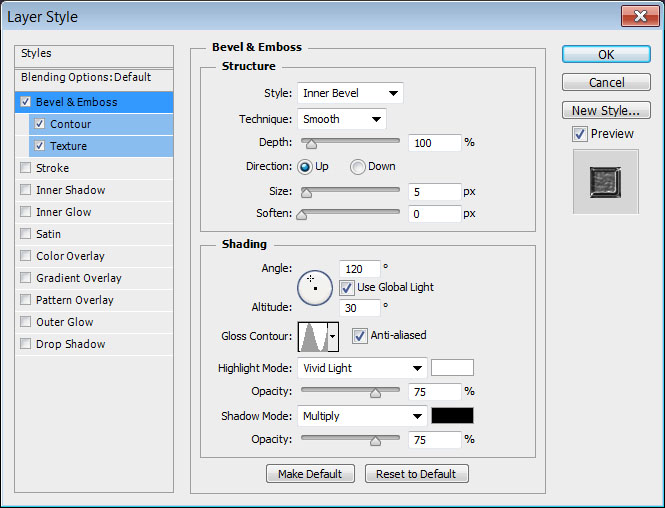Click the Gloss Contour curve thumbnail
The image size is (665, 508).
pos(312,336)
